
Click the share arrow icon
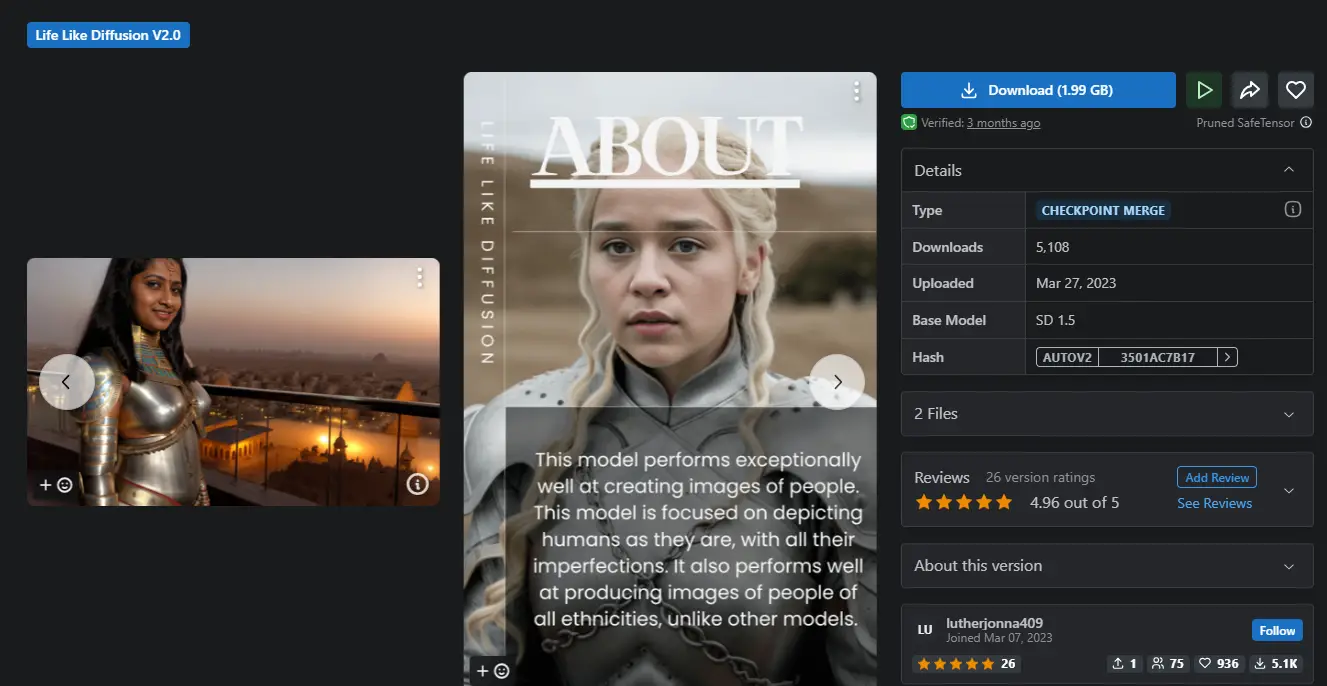click(x=1250, y=90)
